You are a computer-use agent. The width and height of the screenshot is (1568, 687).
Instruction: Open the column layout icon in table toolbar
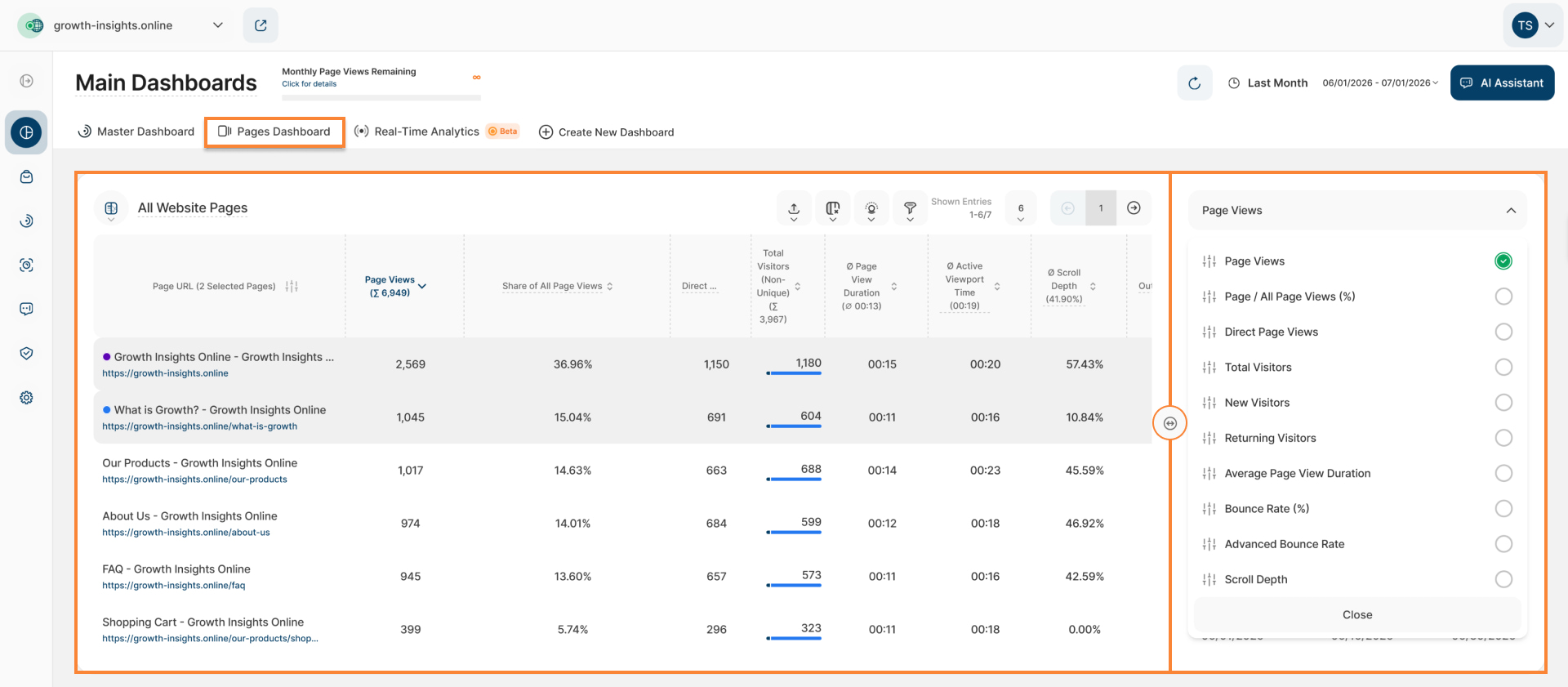click(832, 208)
